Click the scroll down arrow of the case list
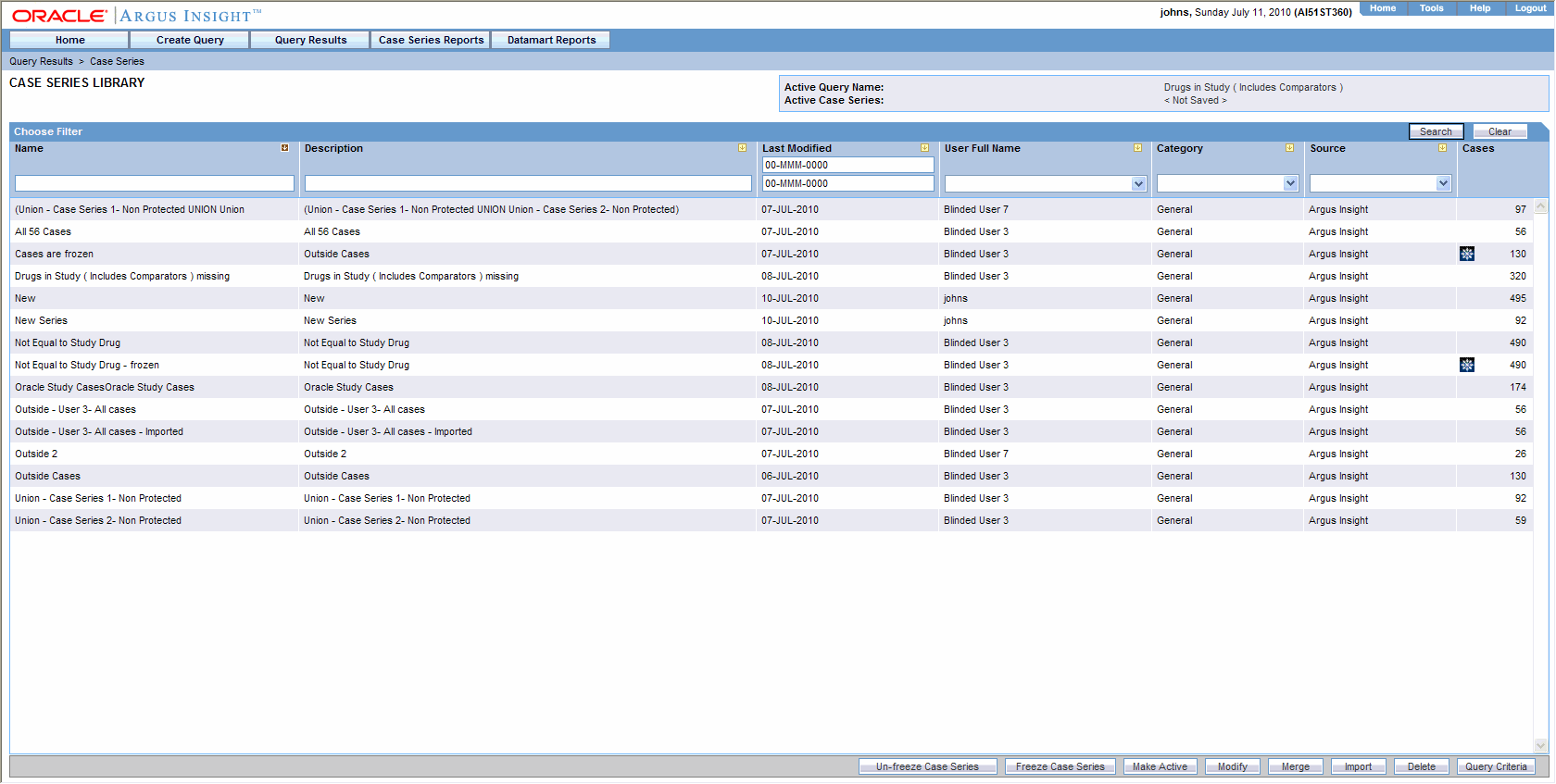Screen dimensions: 1556x784 click(x=1541, y=745)
